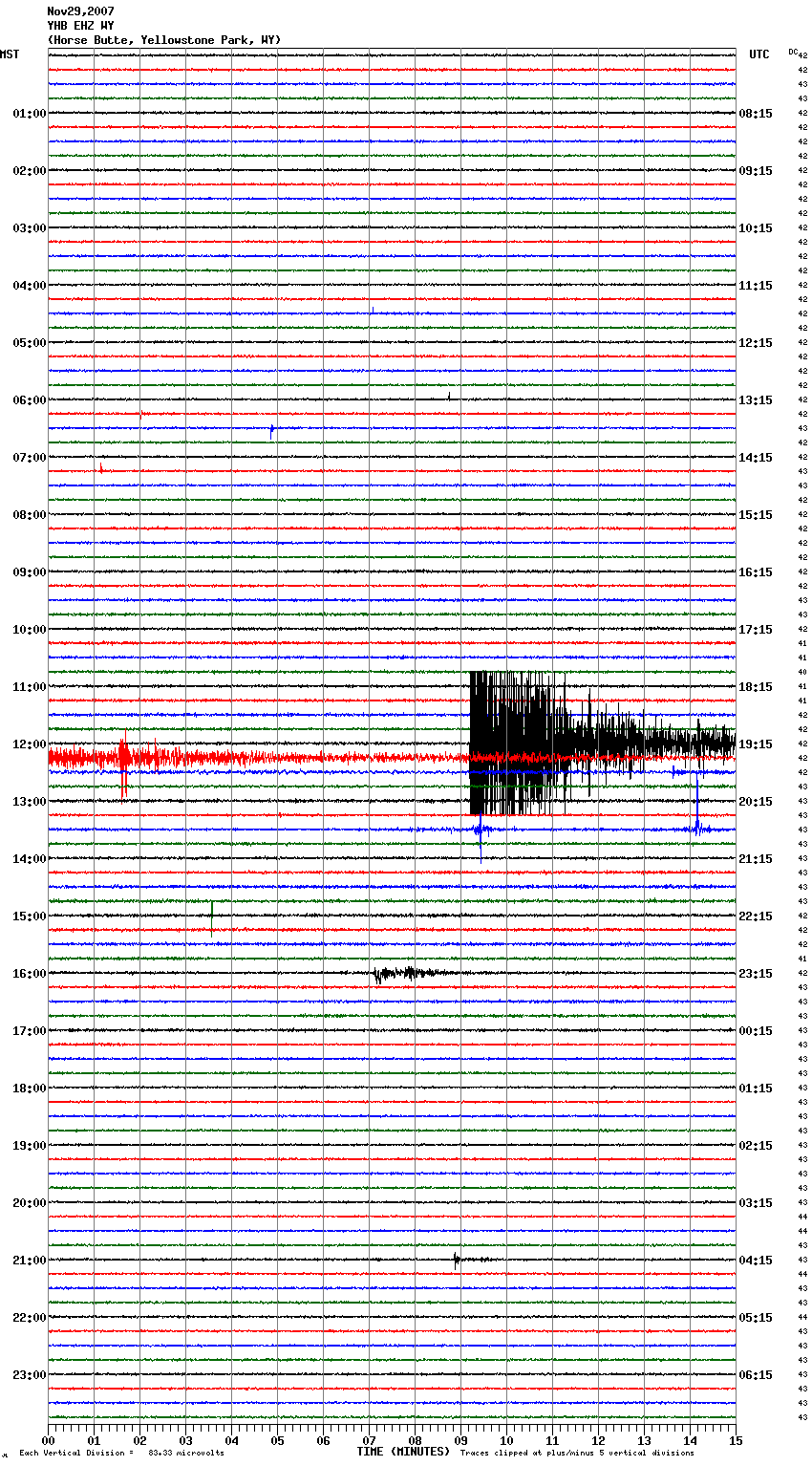Click the 22:00 MST row label

point(30,1318)
